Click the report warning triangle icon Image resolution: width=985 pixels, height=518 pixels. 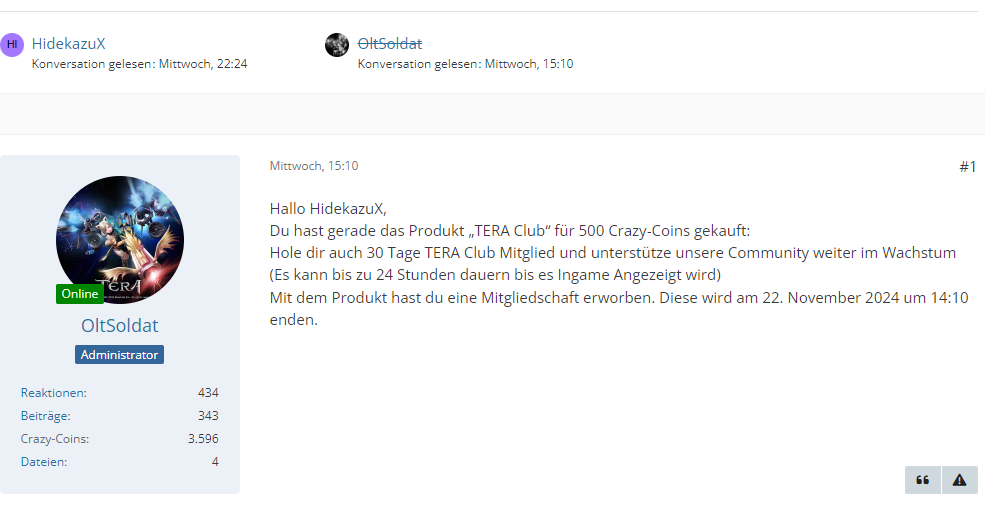tap(959, 480)
